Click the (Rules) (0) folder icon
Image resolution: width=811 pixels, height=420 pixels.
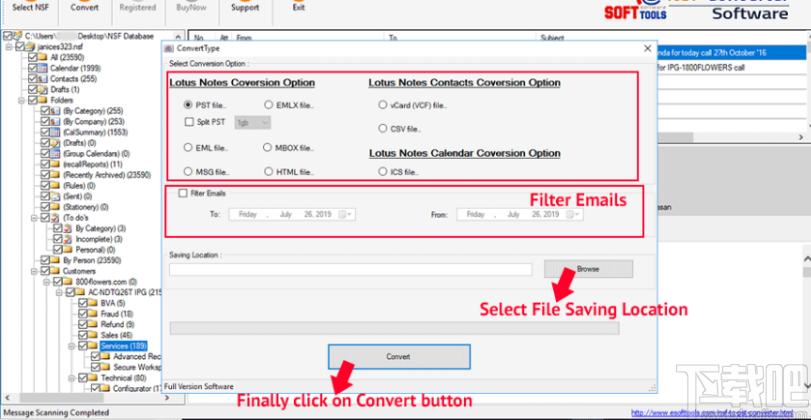tap(56, 186)
